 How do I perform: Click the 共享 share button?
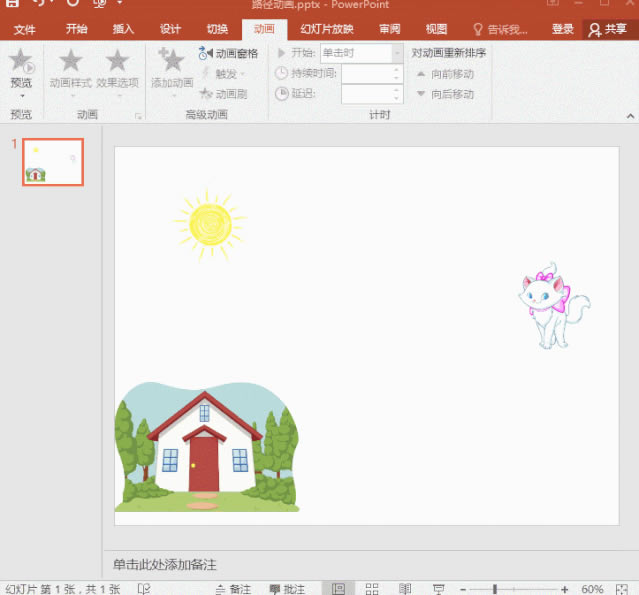click(608, 29)
